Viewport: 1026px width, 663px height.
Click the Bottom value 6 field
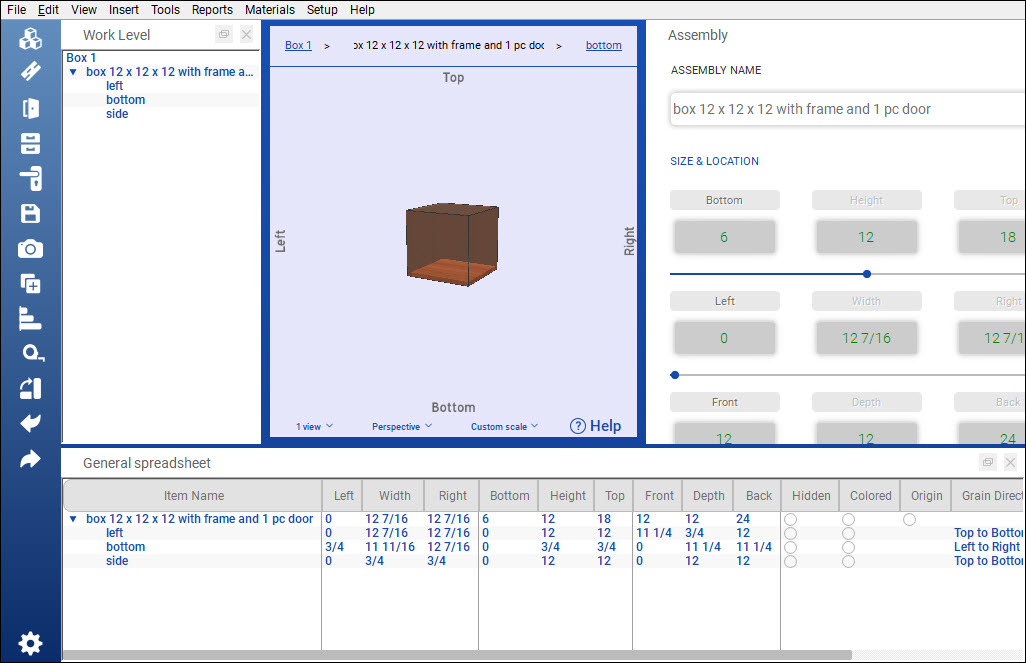tap(724, 237)
